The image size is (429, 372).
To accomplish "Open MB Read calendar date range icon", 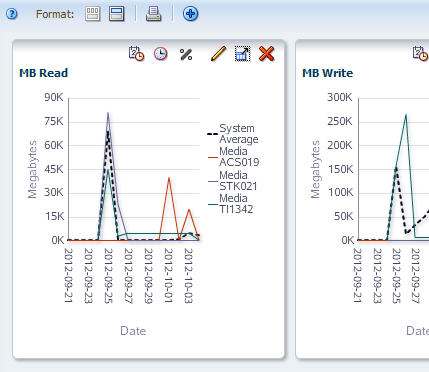I will 136,54.
